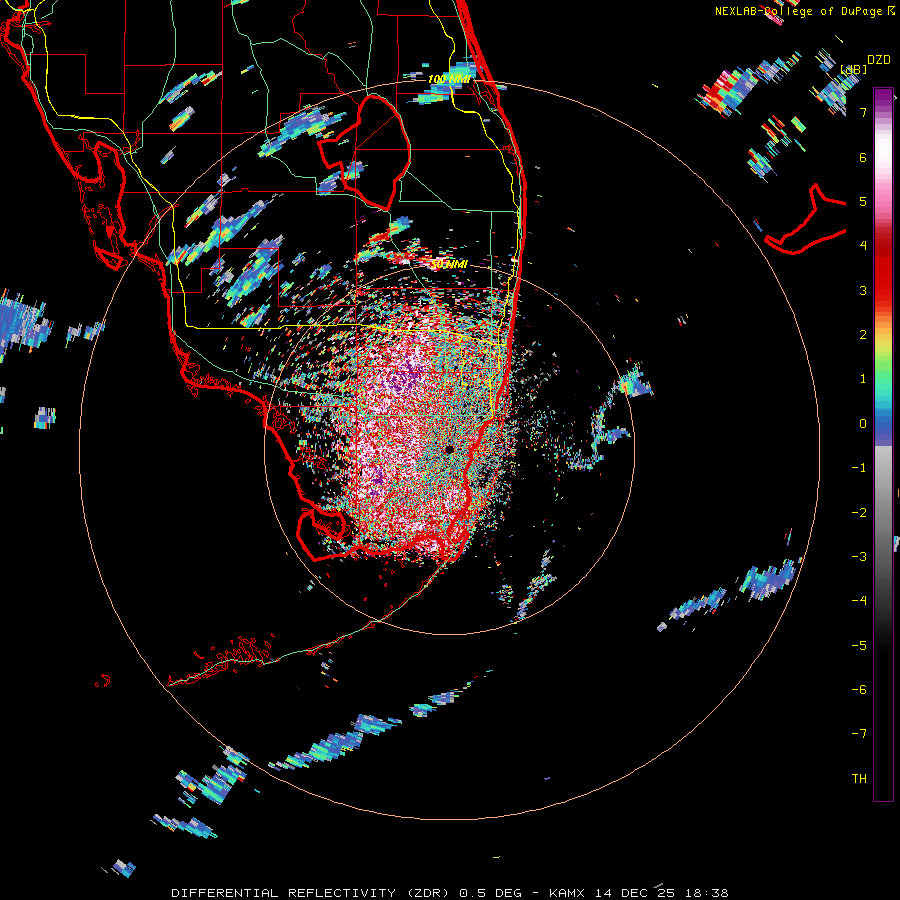Click the 3 dB tick label
900x900 pixels.
[x=863, y=290]
